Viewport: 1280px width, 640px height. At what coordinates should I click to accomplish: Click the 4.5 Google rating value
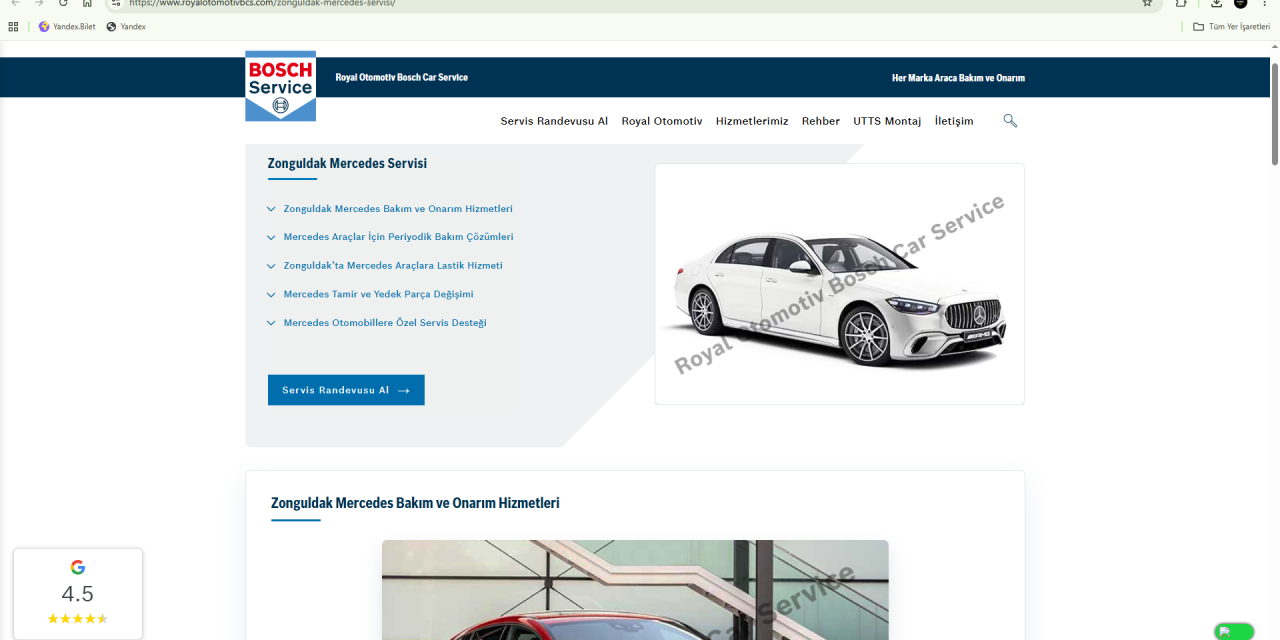coord(78,594)
